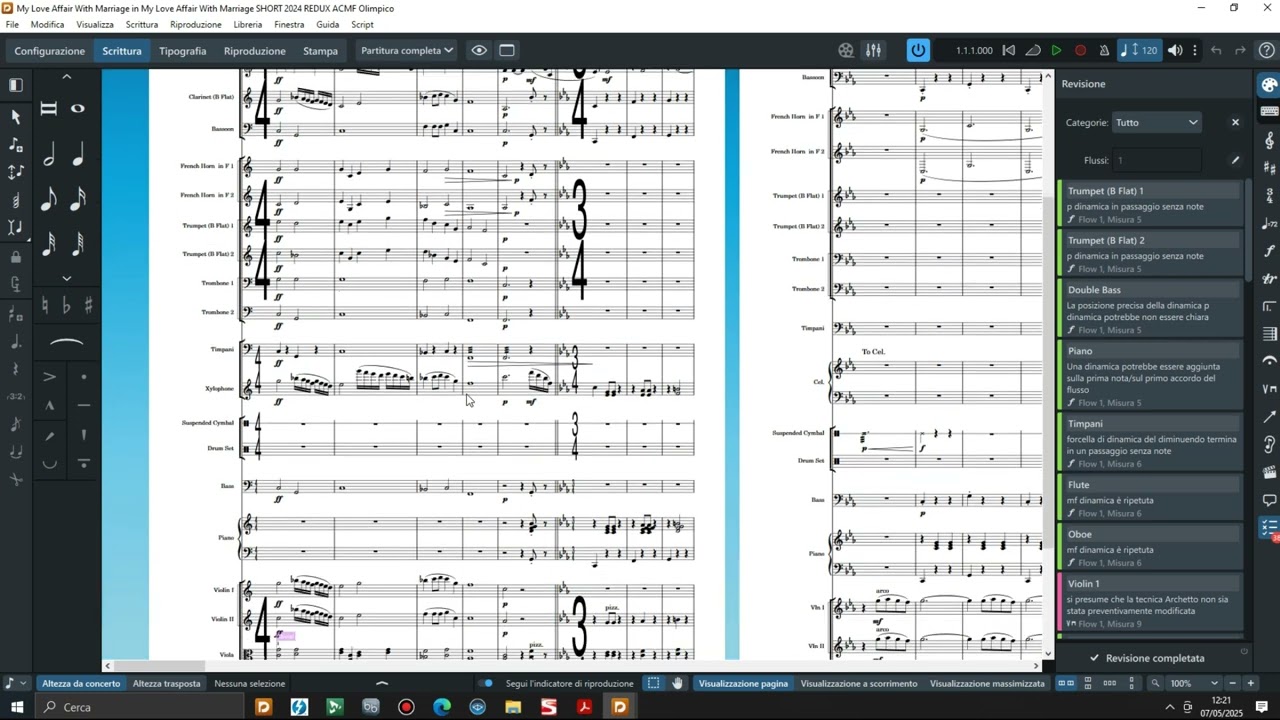The image size is (1280, 720).
Task: Open the Windows taskbar search box
Action: [140, 707]
